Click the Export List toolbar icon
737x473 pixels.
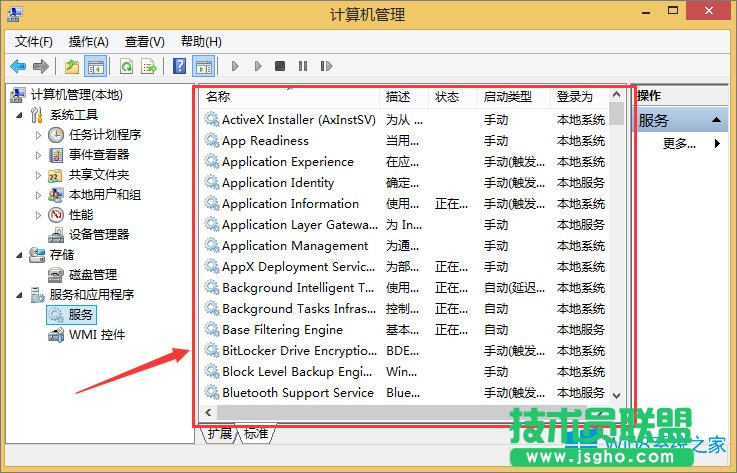coord(148,67)
